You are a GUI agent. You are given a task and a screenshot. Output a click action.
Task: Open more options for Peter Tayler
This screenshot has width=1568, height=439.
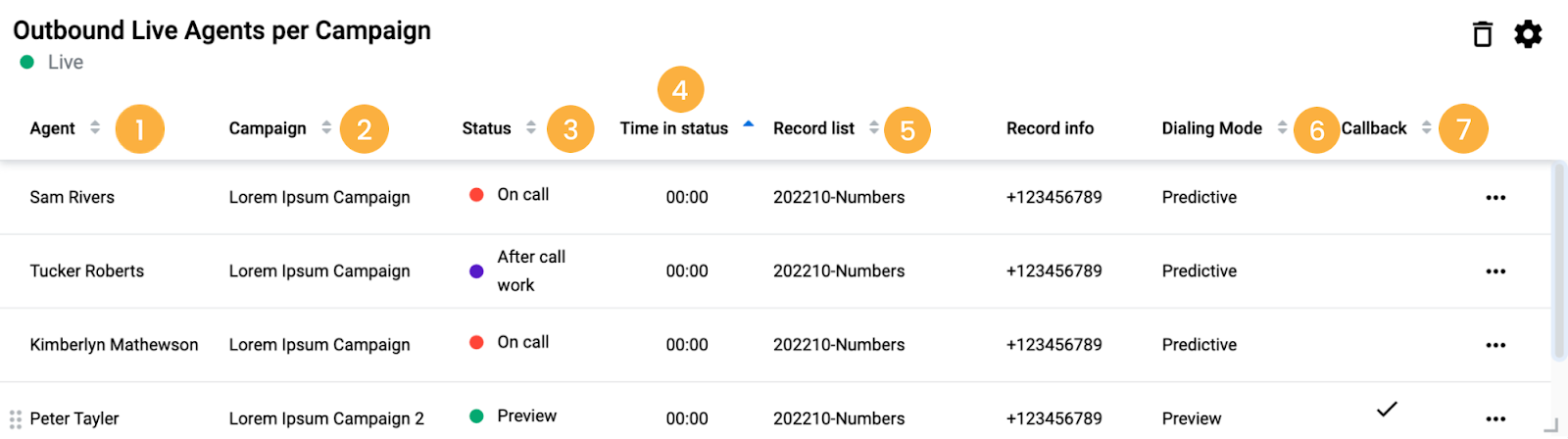click(1495, 418)
